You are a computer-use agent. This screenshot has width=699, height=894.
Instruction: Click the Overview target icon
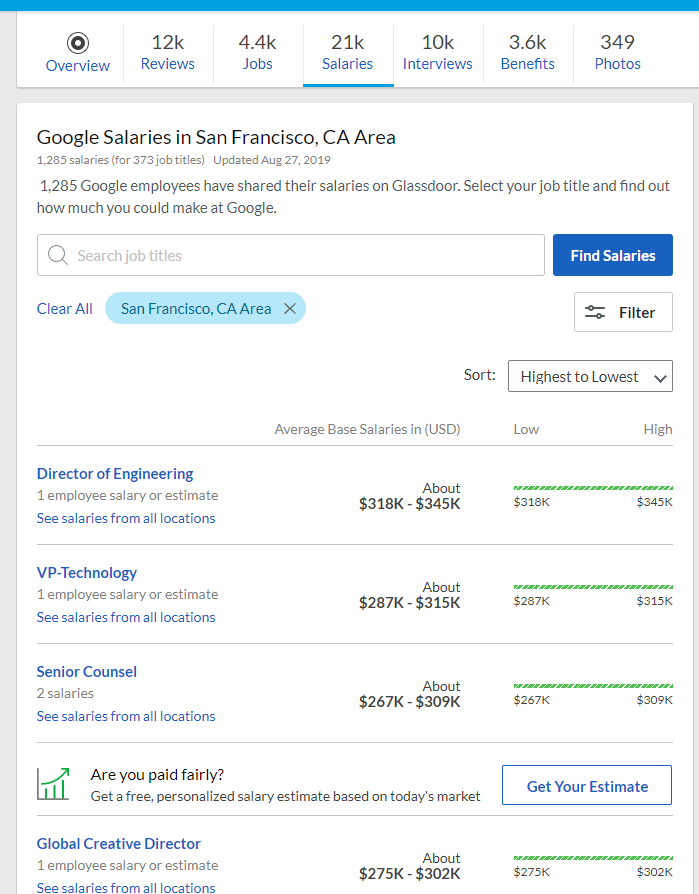(x=78, y=43)
